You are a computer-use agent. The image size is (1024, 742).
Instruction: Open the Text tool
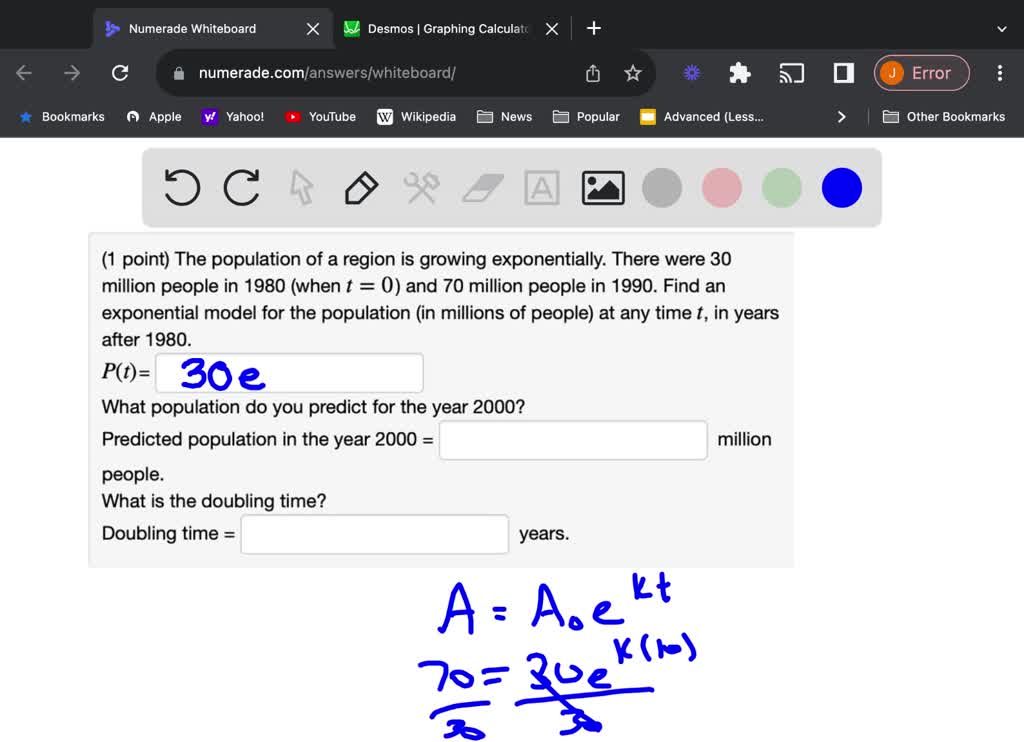pyautogui.click(x=541, y=187)
